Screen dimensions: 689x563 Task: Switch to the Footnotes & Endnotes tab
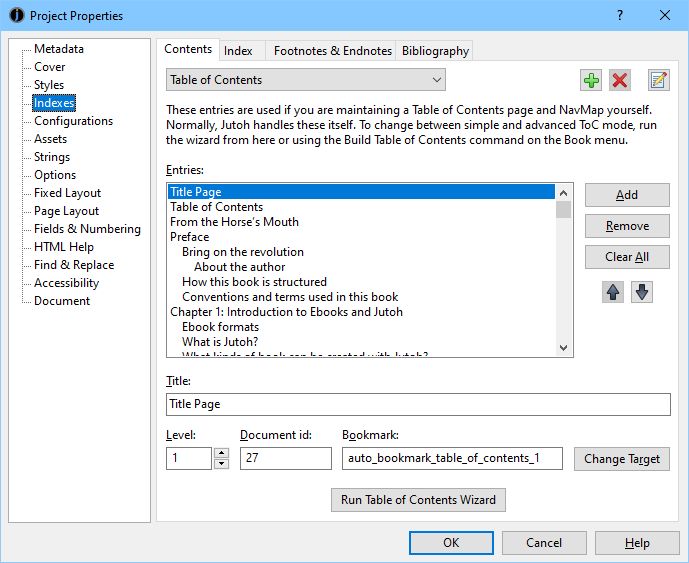point(332,51)
